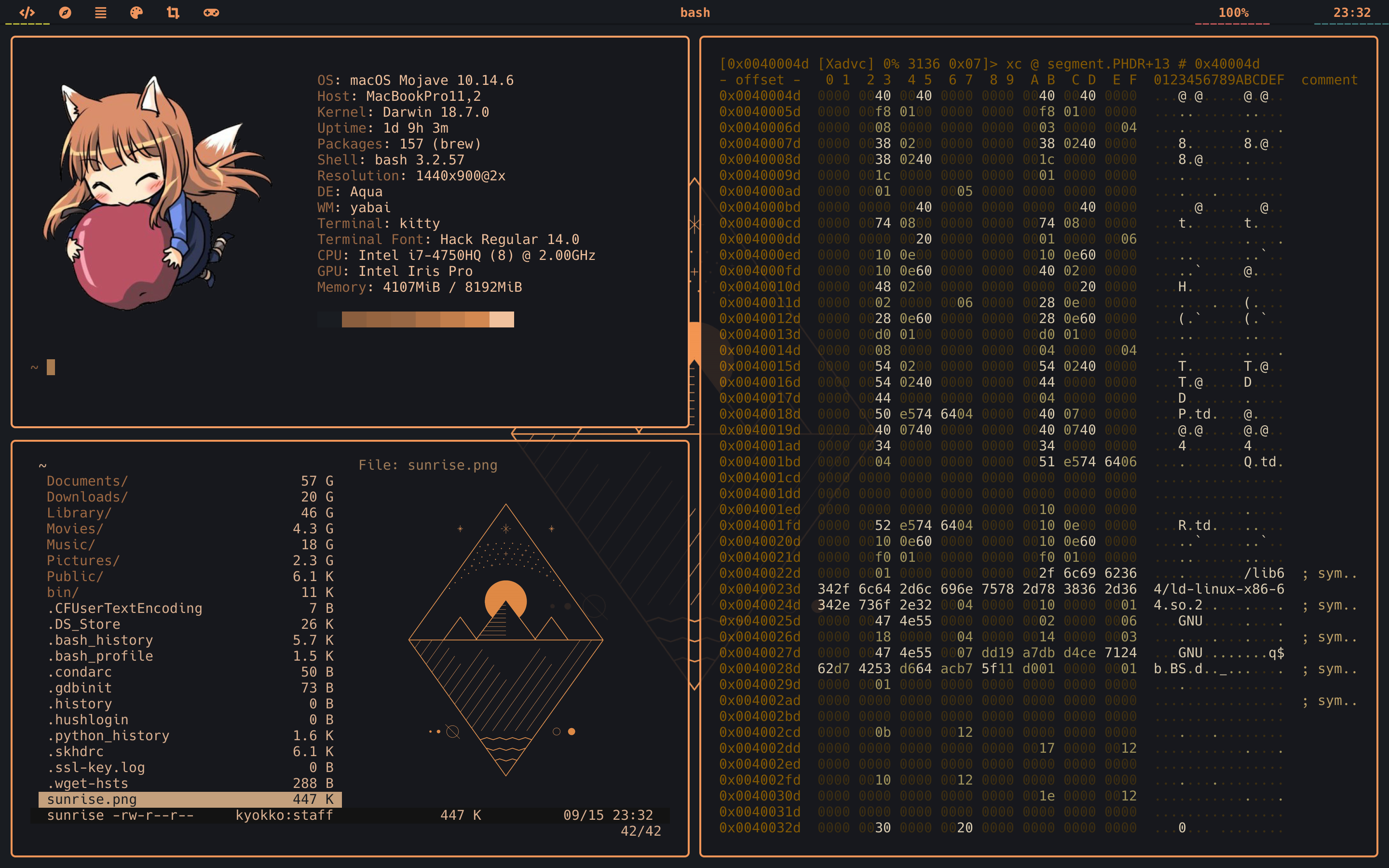1389x868 pixels.
Task: Open the palette art workspace
Action: (x=136, y=13)
